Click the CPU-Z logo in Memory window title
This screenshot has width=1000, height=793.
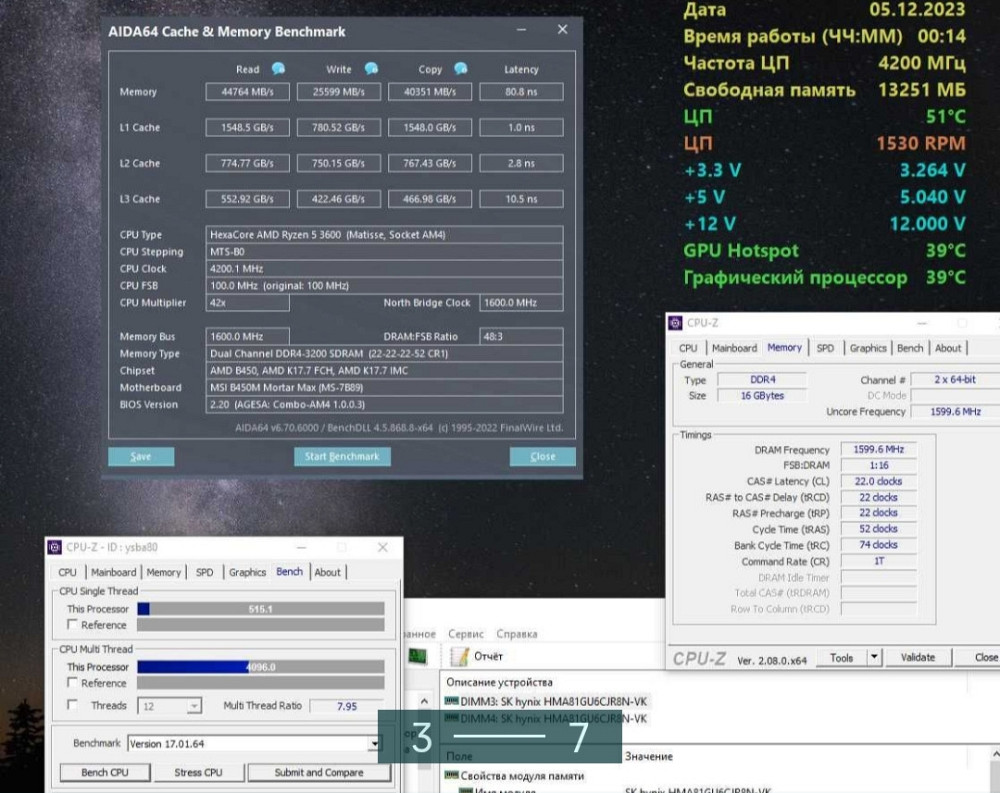pos(676,323)
